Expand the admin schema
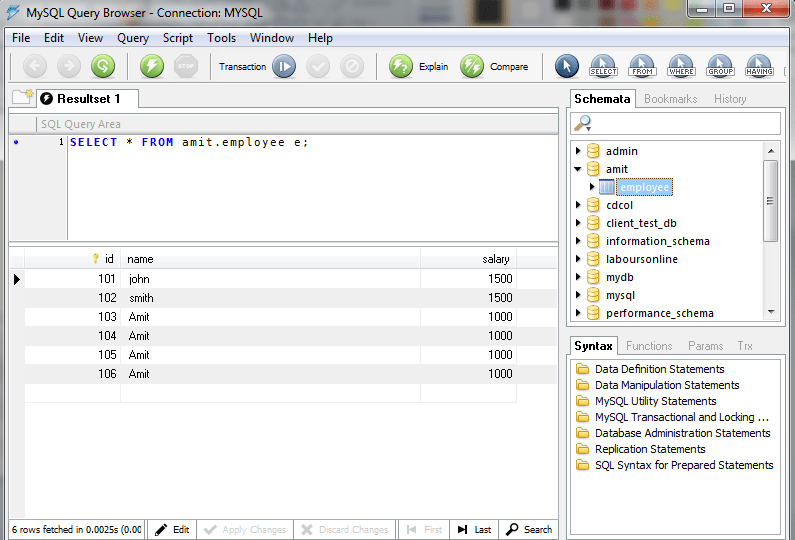 click(578, 151)
